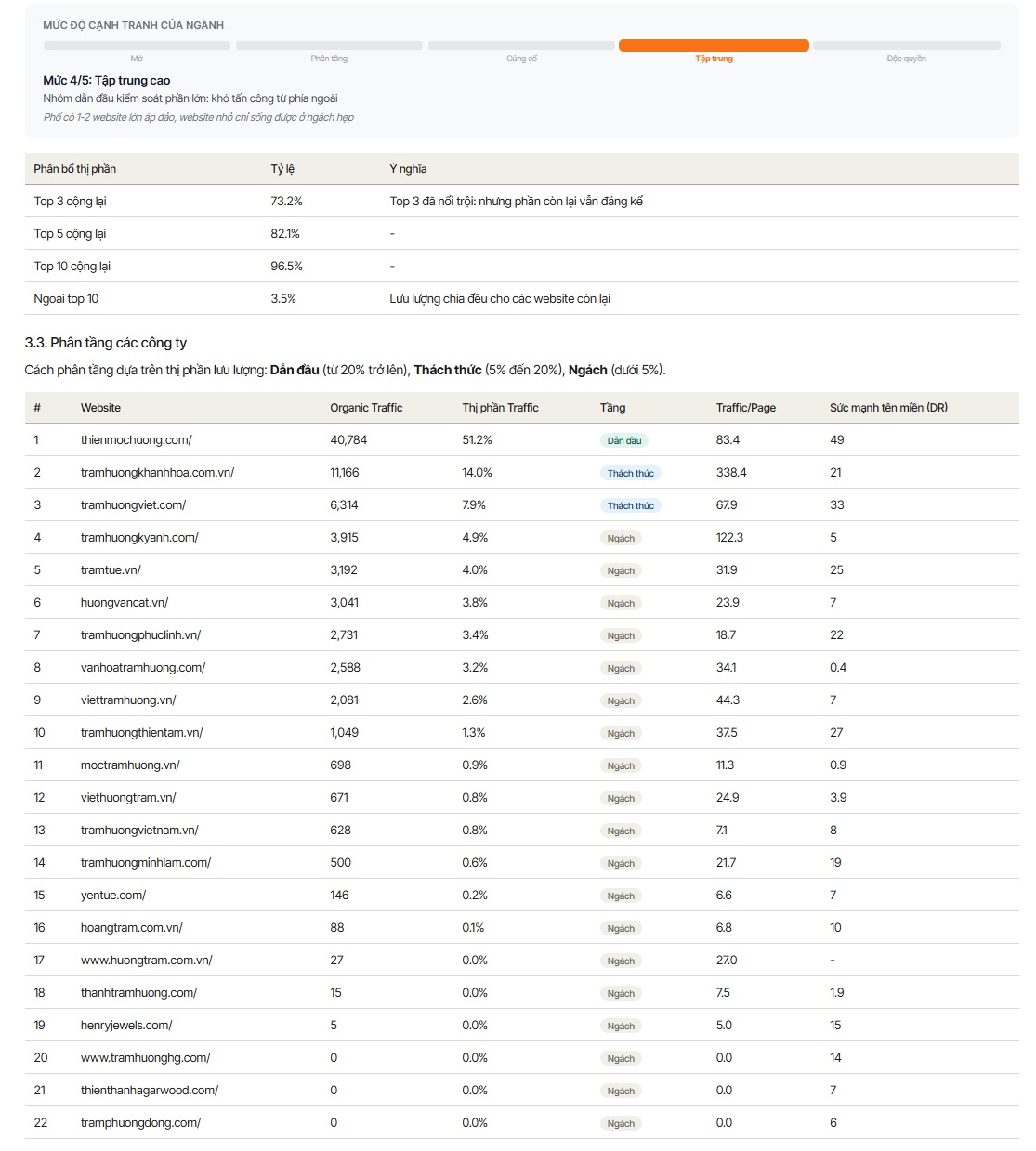Viewport: 1036px width, 1151px height.
Task: Open the tramtue.vn/ website link
Action: point(111,570)
